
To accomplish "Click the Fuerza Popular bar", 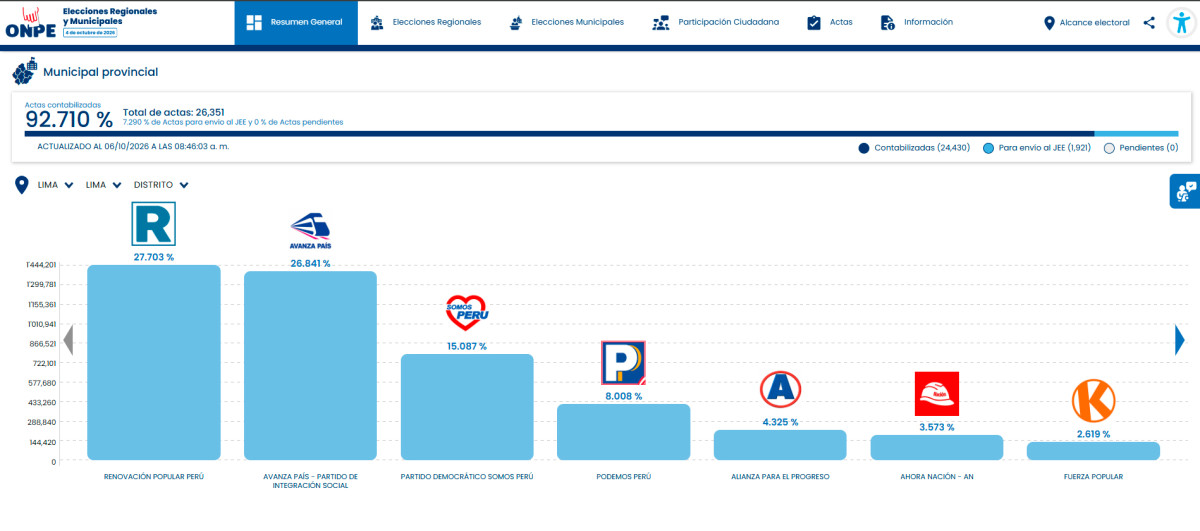I will point(1093,451).
